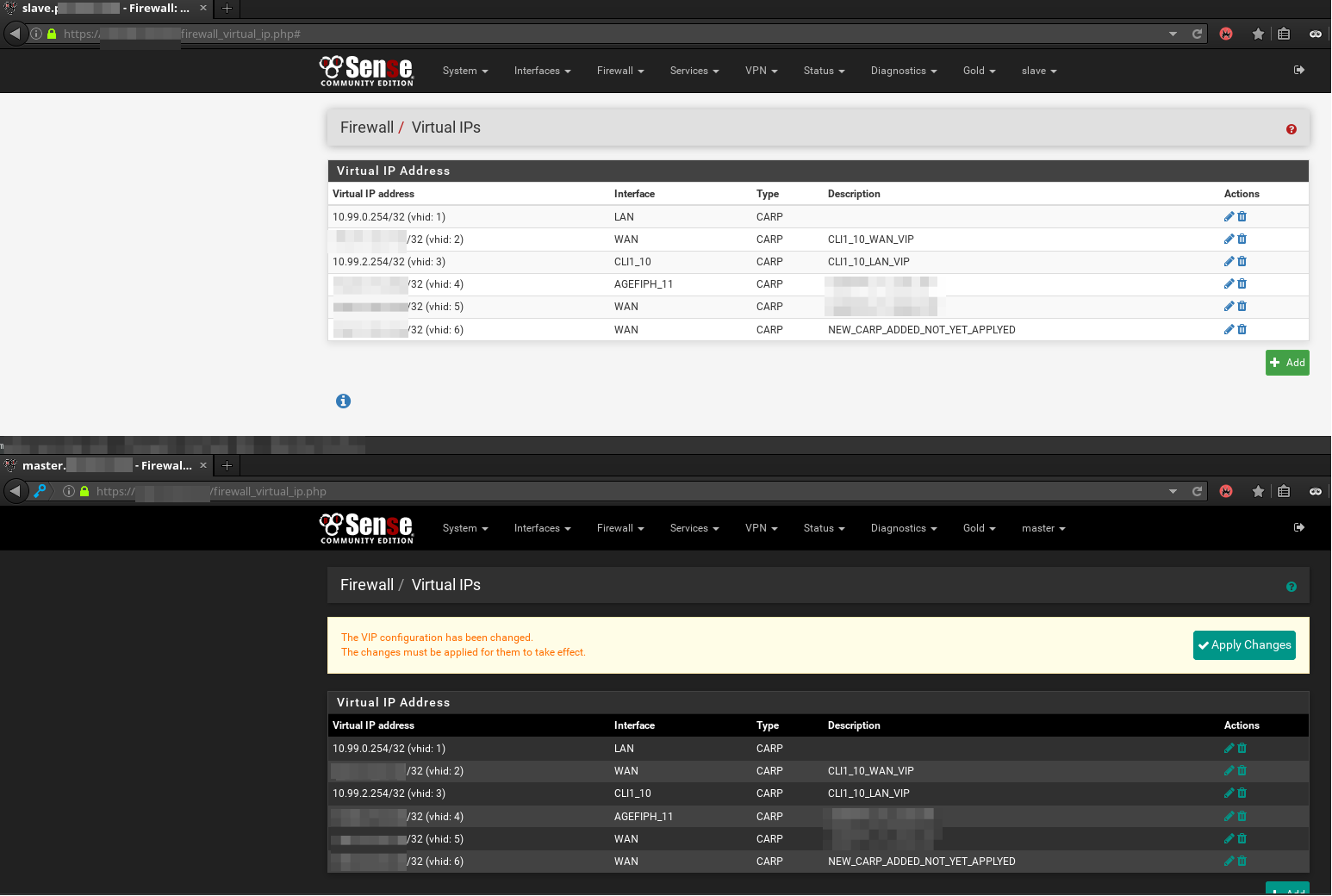Delete the vhid 6 VIP in slave window
The height and width of the screenshot is (896, 1332).
click(1242, 329)
